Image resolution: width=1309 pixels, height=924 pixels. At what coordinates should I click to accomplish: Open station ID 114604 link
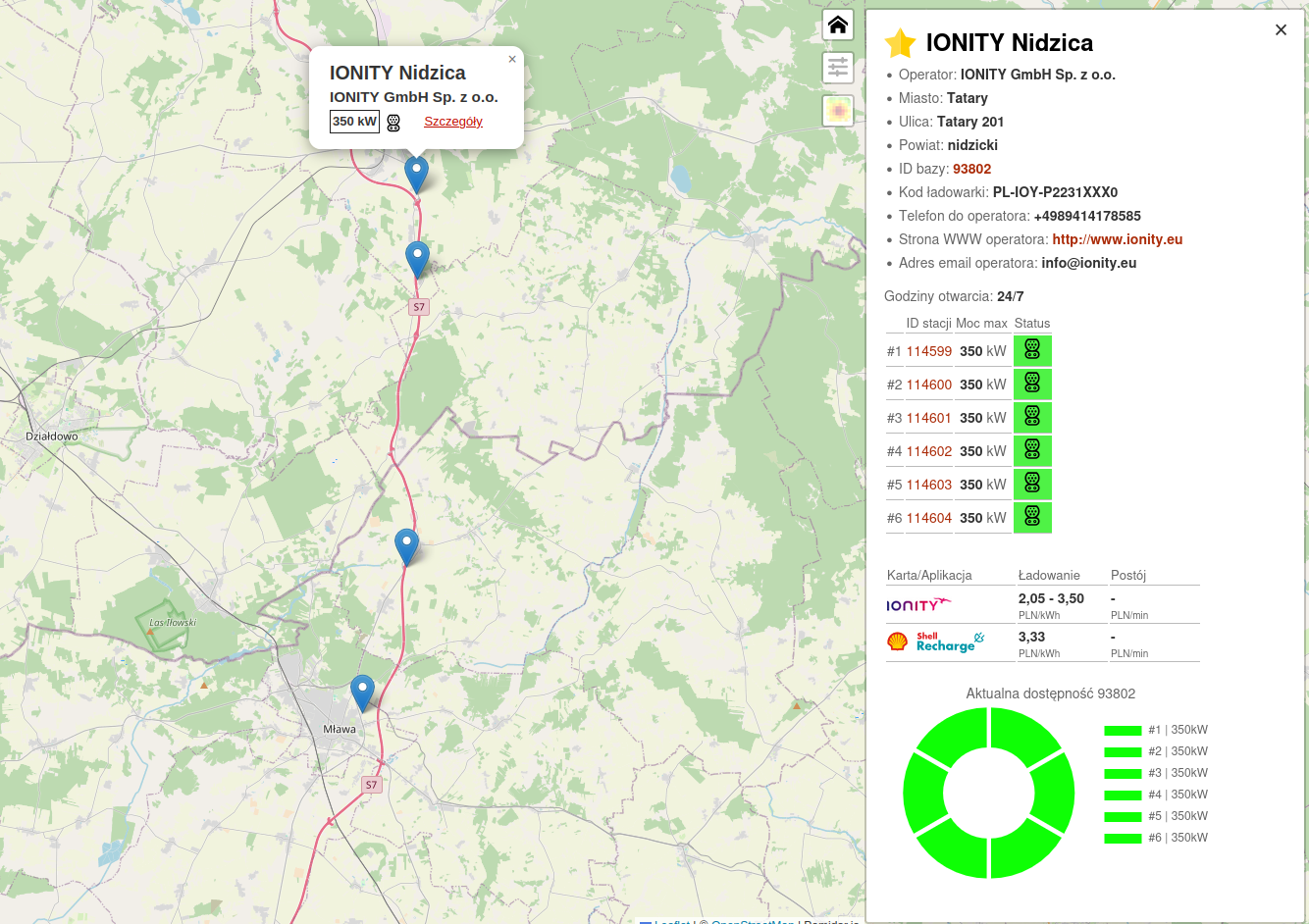pyautogui.click(x=929, y=518)
